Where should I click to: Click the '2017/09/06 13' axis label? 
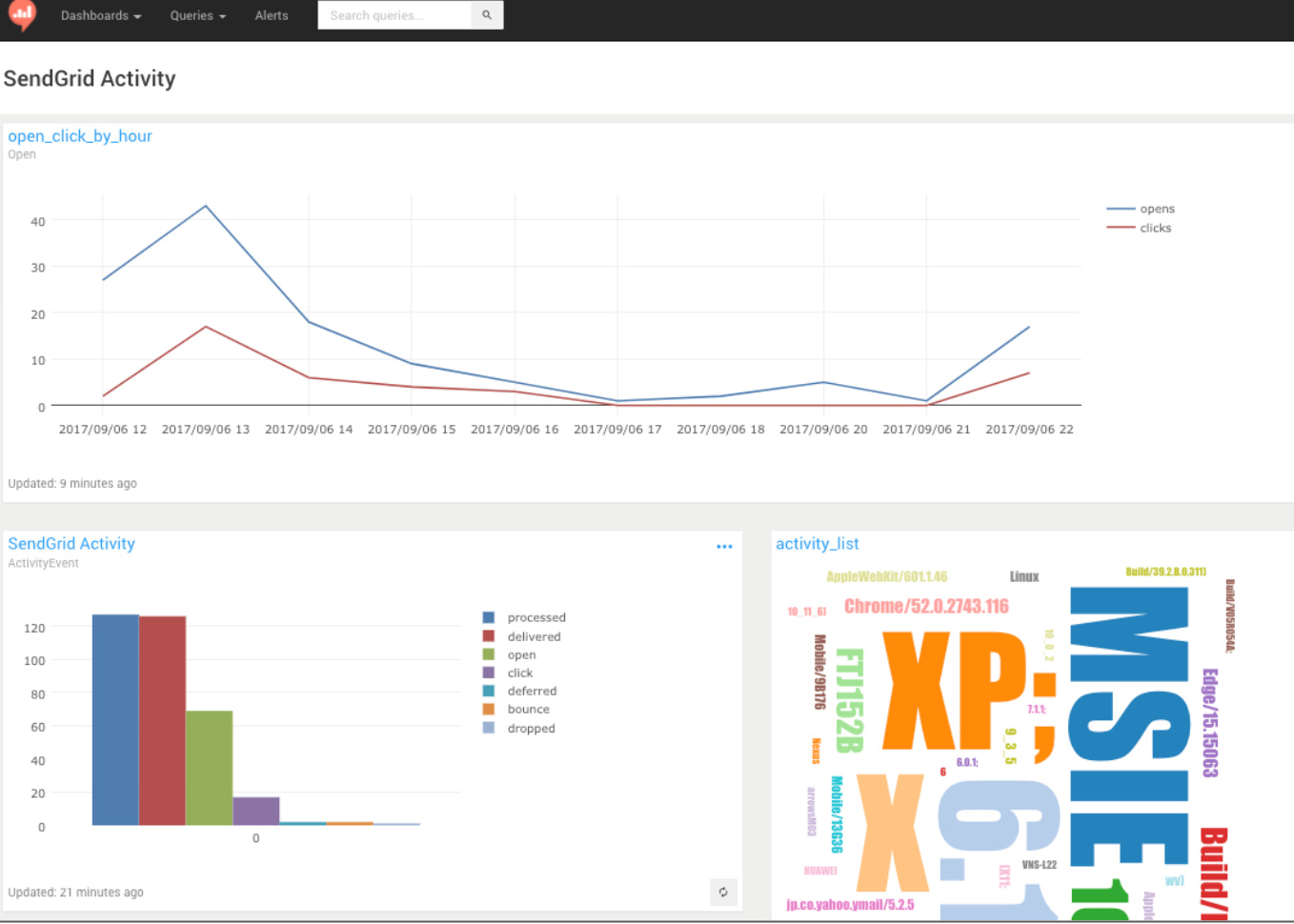tap(206, 430)
